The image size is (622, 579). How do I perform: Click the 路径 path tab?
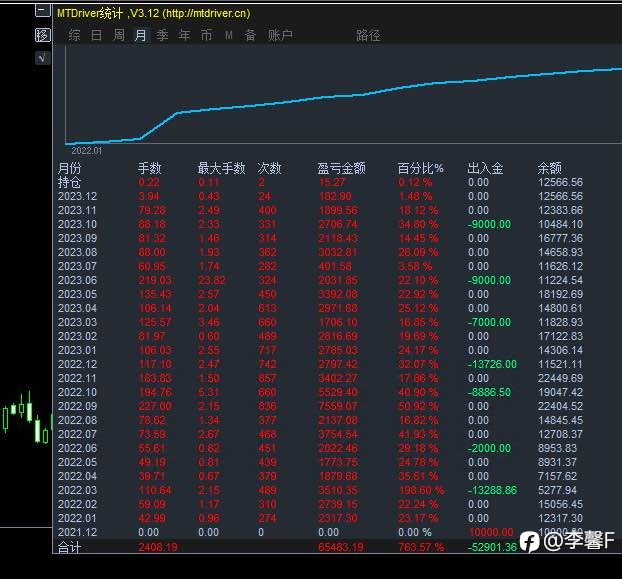pos(368,35)
